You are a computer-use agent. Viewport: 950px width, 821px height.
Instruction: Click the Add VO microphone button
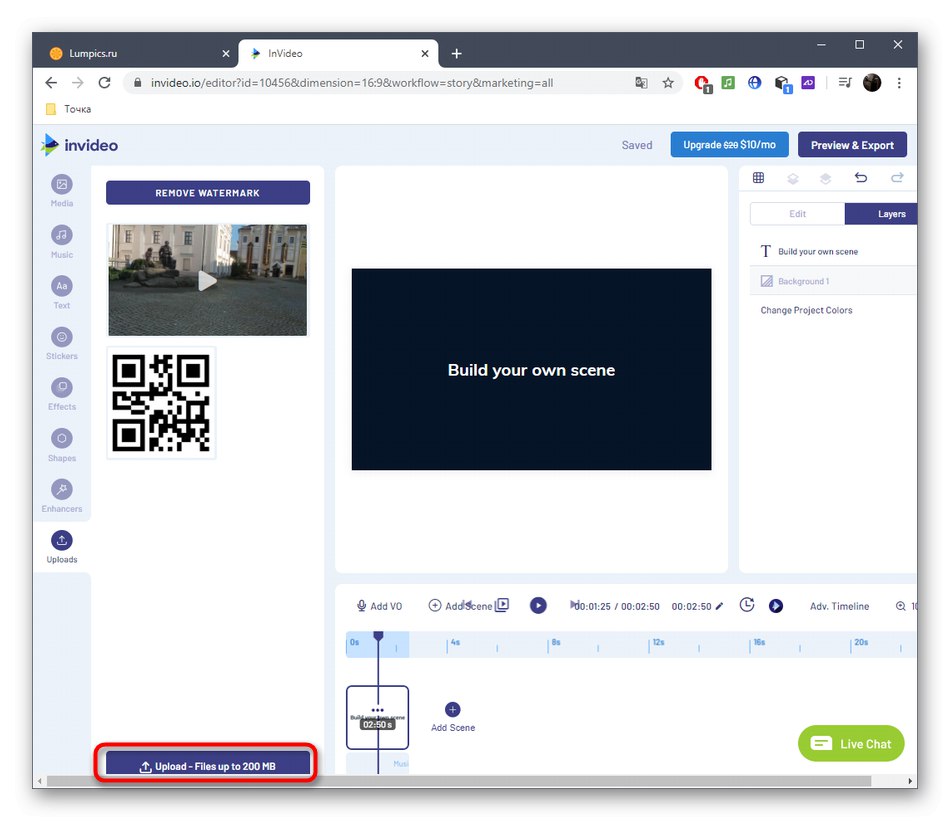[x=379, y=606]
